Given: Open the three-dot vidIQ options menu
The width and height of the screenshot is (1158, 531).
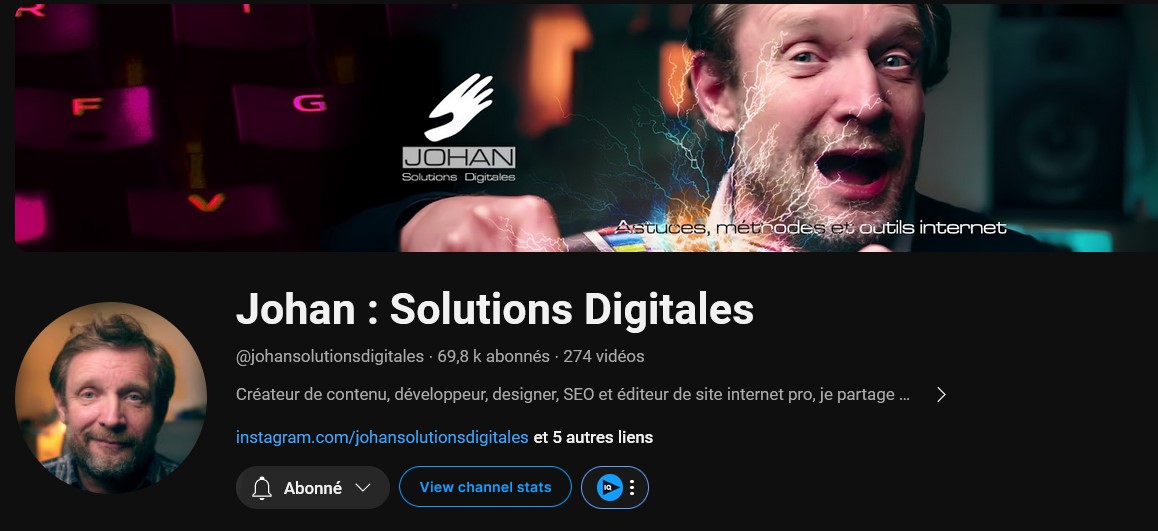Looking at the screenshot, I should click(632, 487).
